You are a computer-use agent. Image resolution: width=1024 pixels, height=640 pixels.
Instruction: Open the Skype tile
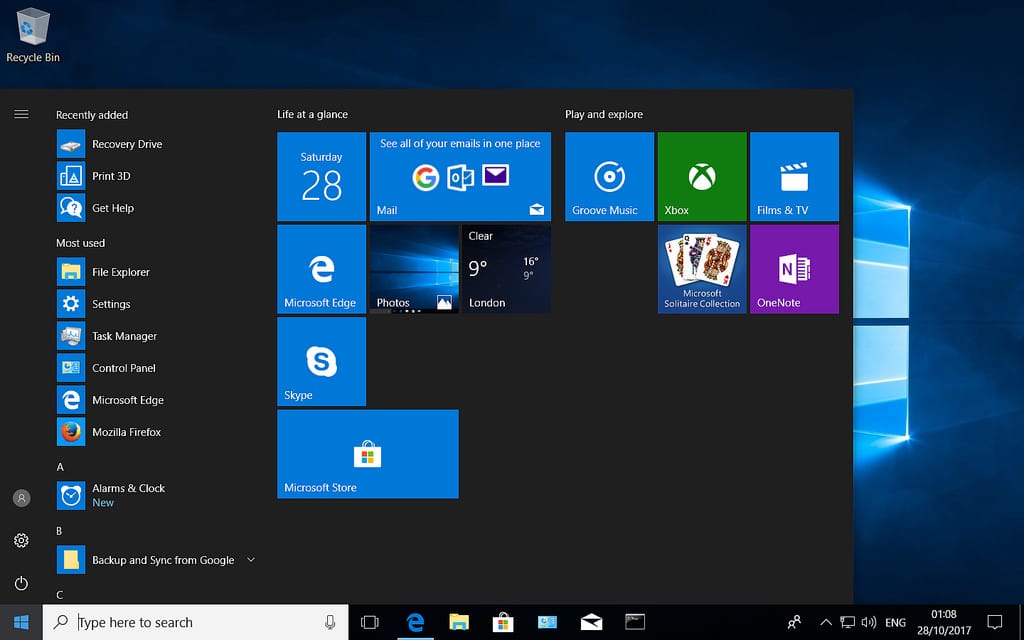[x=321, y=361]
